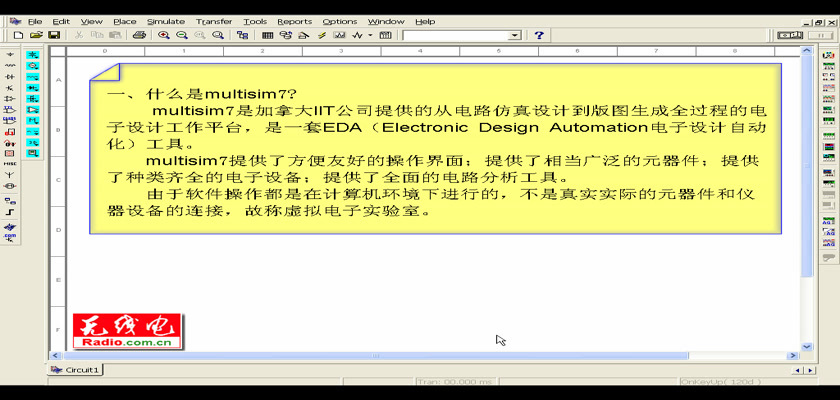The image size is (840, 400).
Task: Open the MISC component group
Action: 10,163
